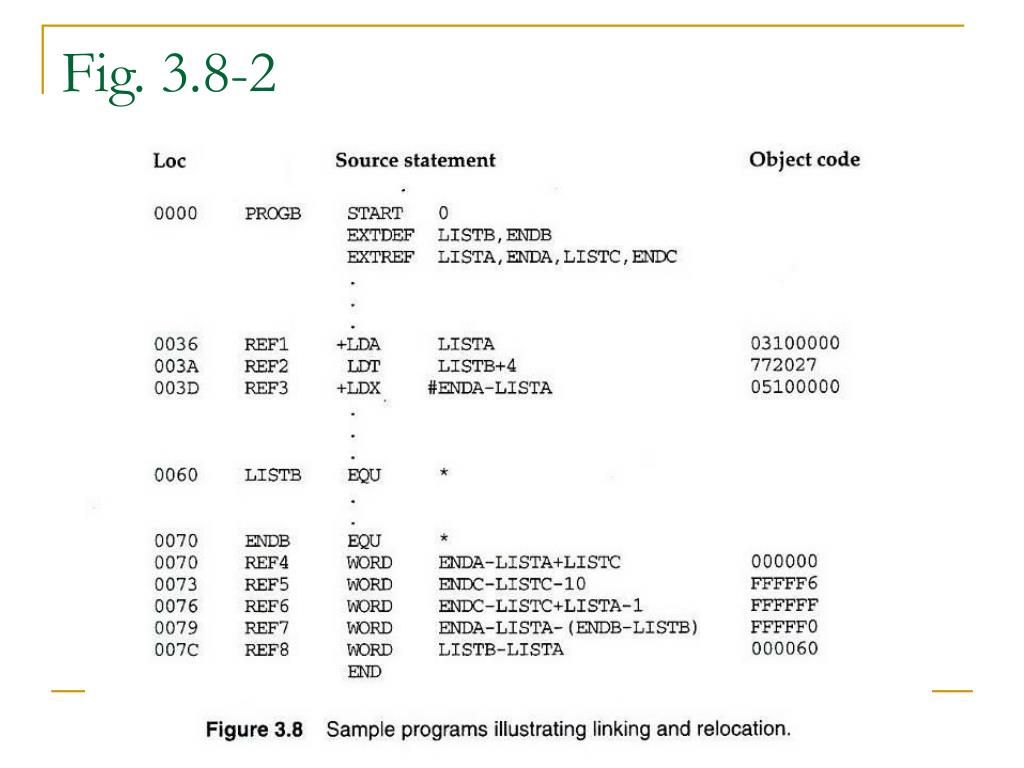The height and width of the screenshot is (768, 1024).
Task: Click location value "007C"
Action: [x=176, y=650]
